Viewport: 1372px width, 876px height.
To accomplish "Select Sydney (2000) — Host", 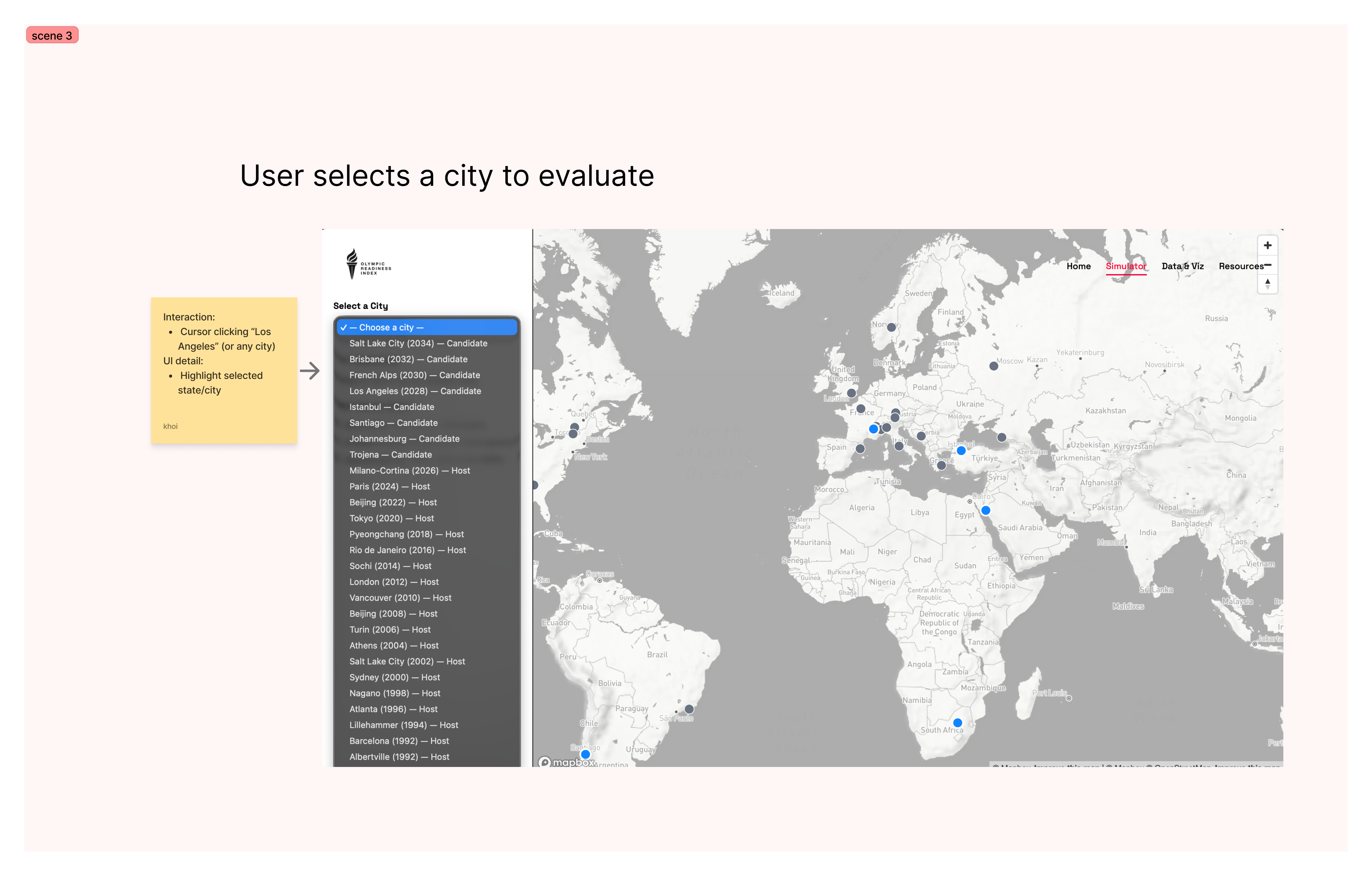I will click(427, 678).
